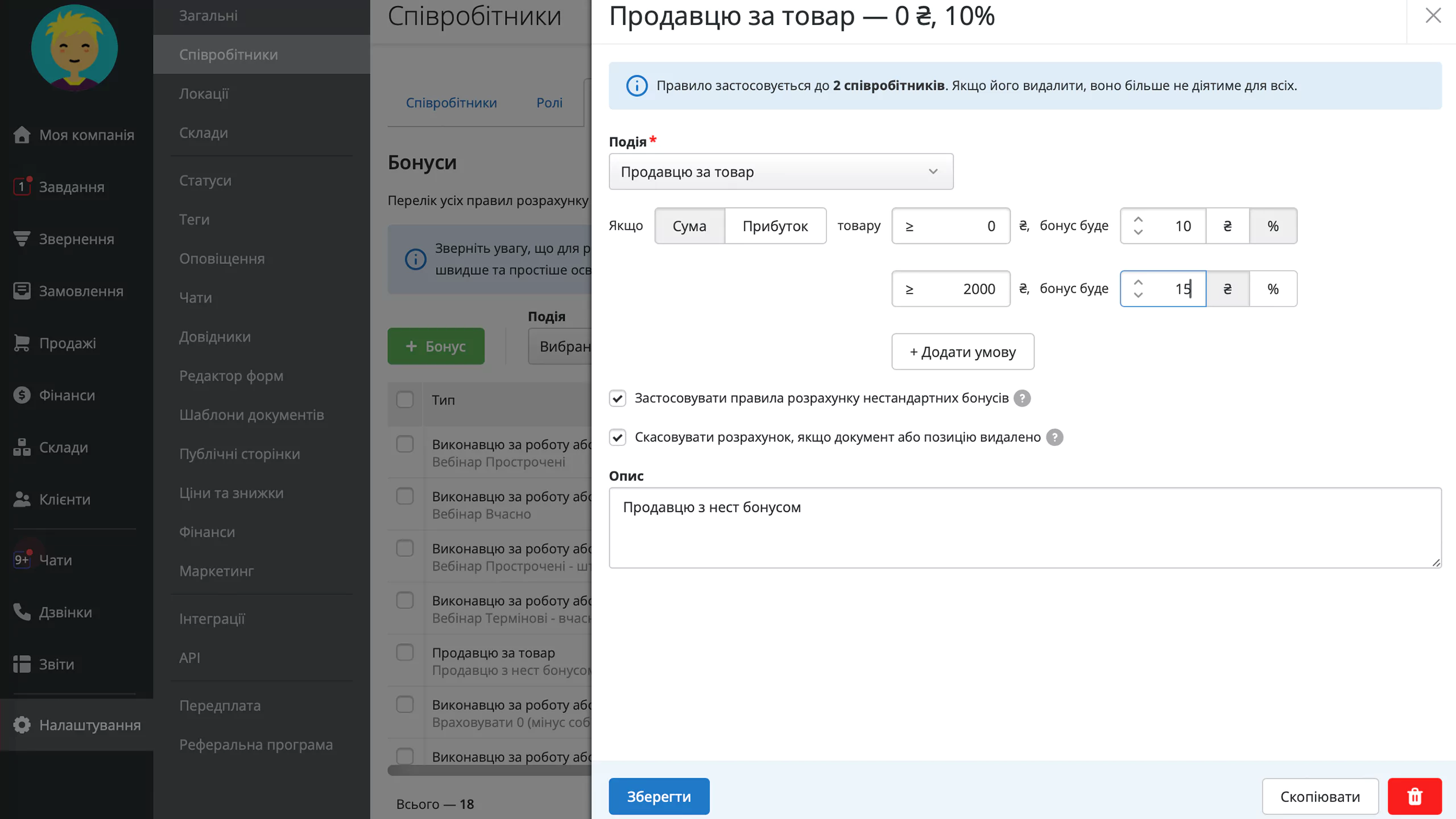Check the Вебінар Термінові row checkbox
Viewport: 1456px width, 819px height.
click(x=405, y=600)
